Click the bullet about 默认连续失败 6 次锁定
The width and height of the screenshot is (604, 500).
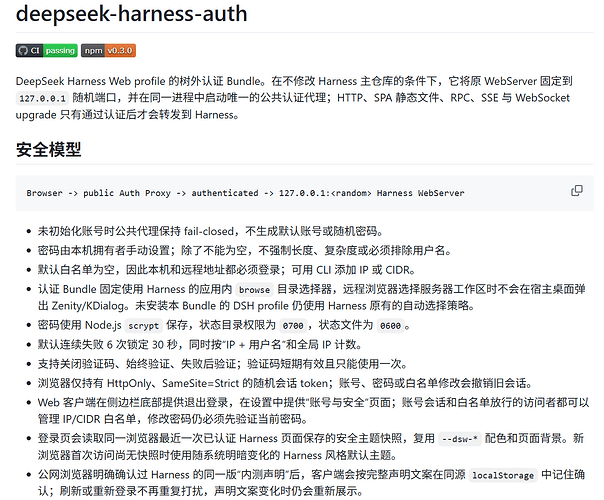(200, 344)
